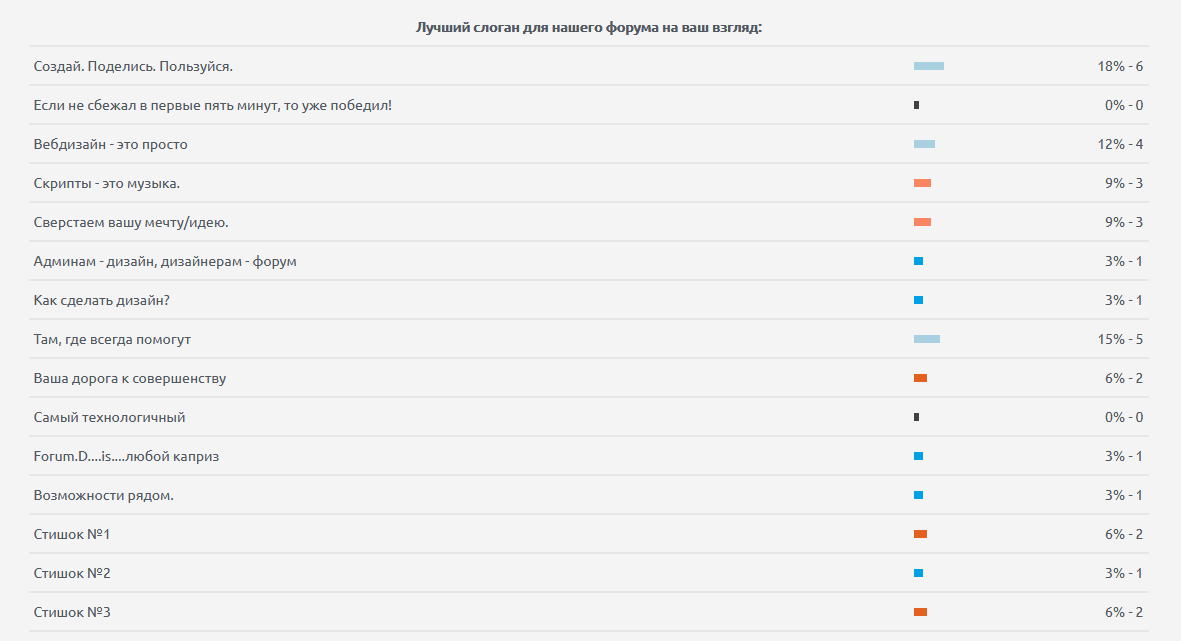
Task: Click the orange bar for 'Стишок №3'
Action: (920, 612)
